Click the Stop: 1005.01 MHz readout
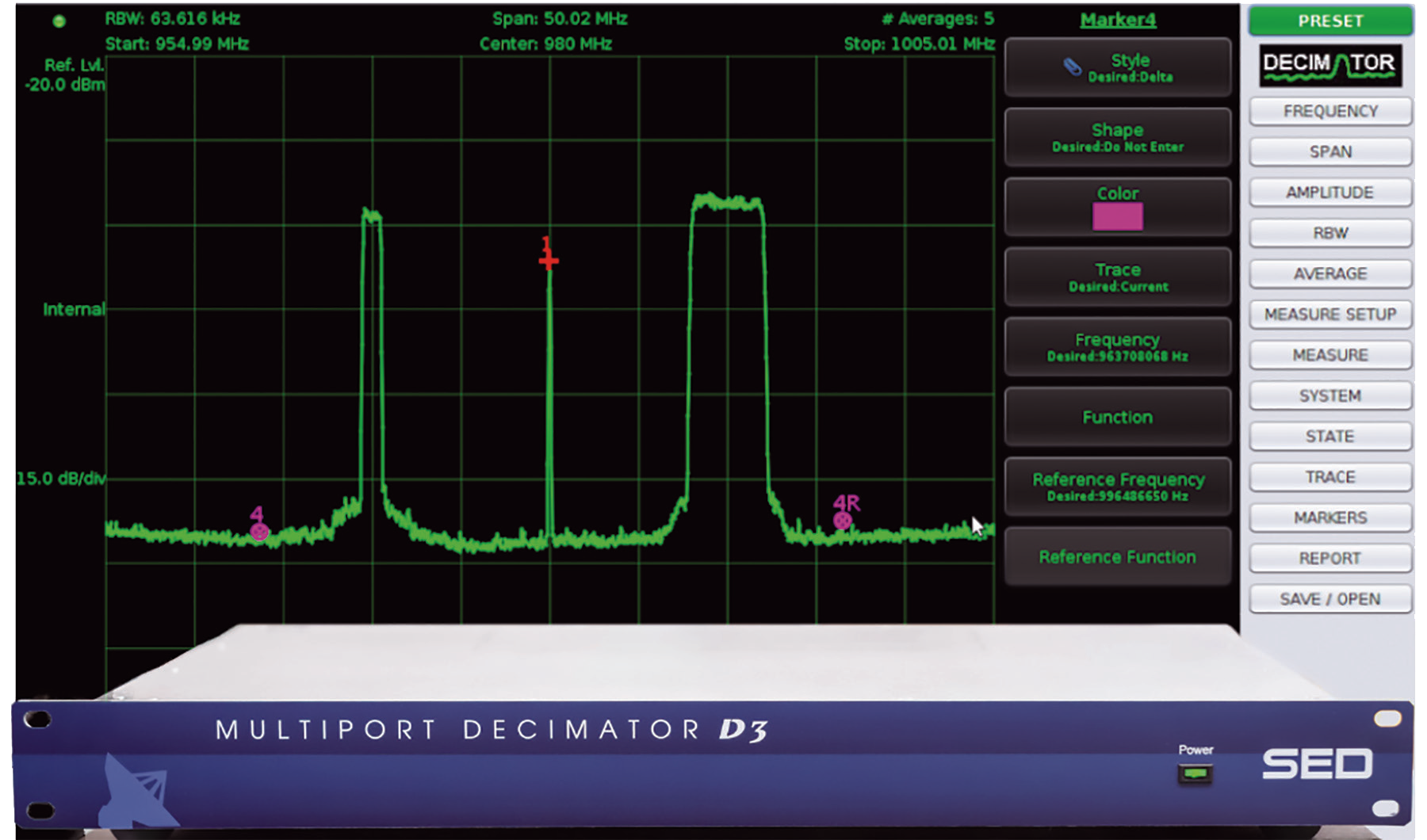This screenshot has width=1427, height=840. pos(919,44)
